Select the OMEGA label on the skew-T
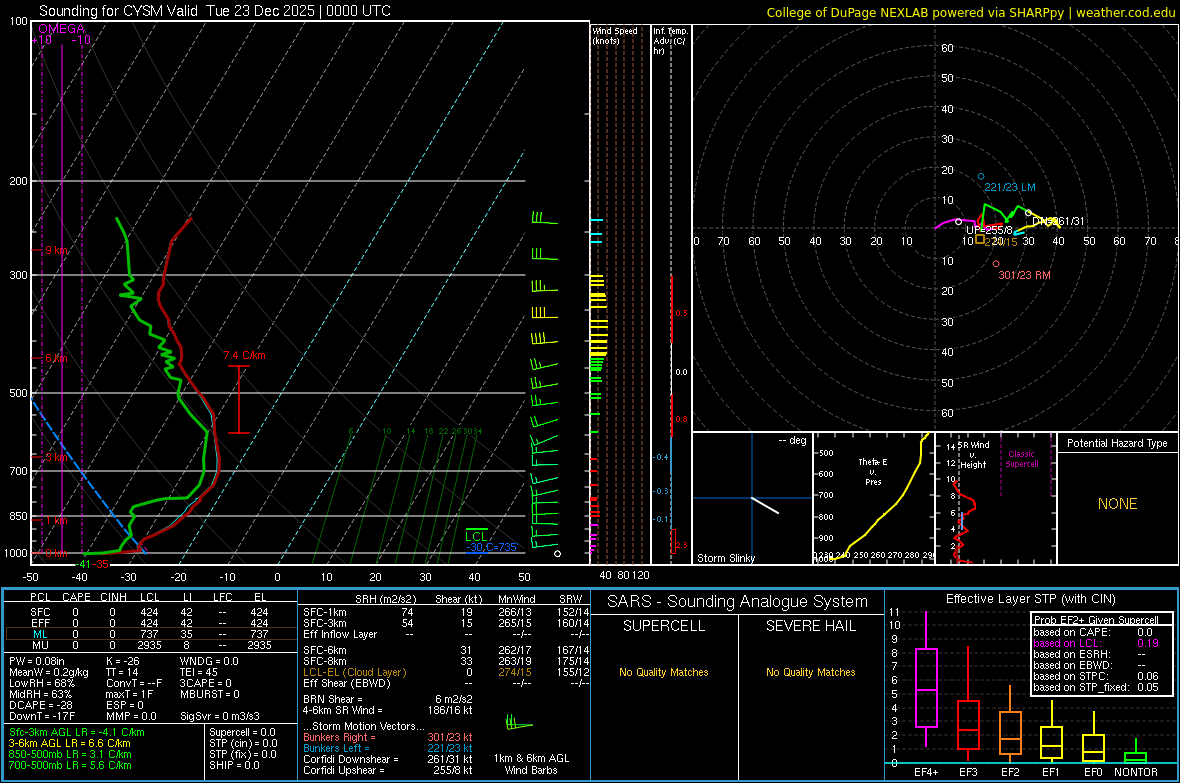Viewport: 1180px width, 783px height. [x=62, y=29]
